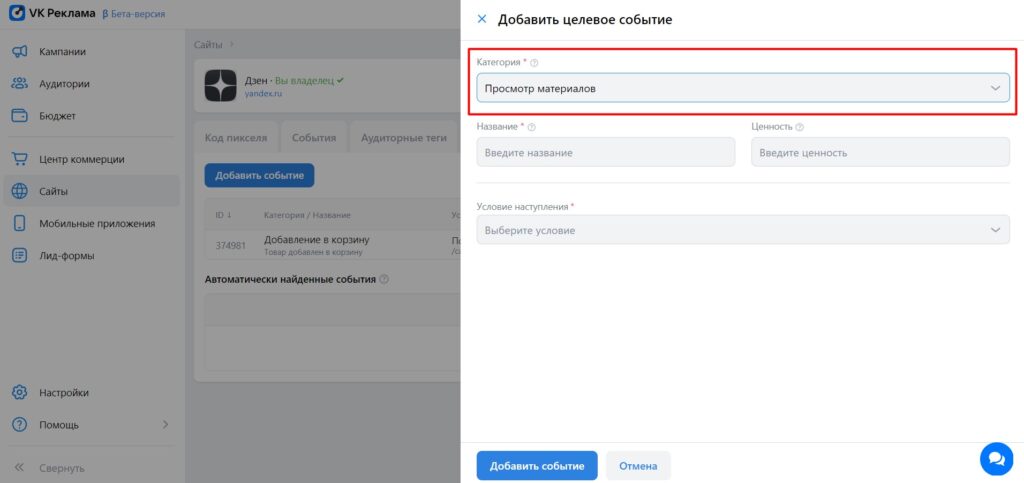
Task: Close the add event panel
Action: [x=482, y=19]
